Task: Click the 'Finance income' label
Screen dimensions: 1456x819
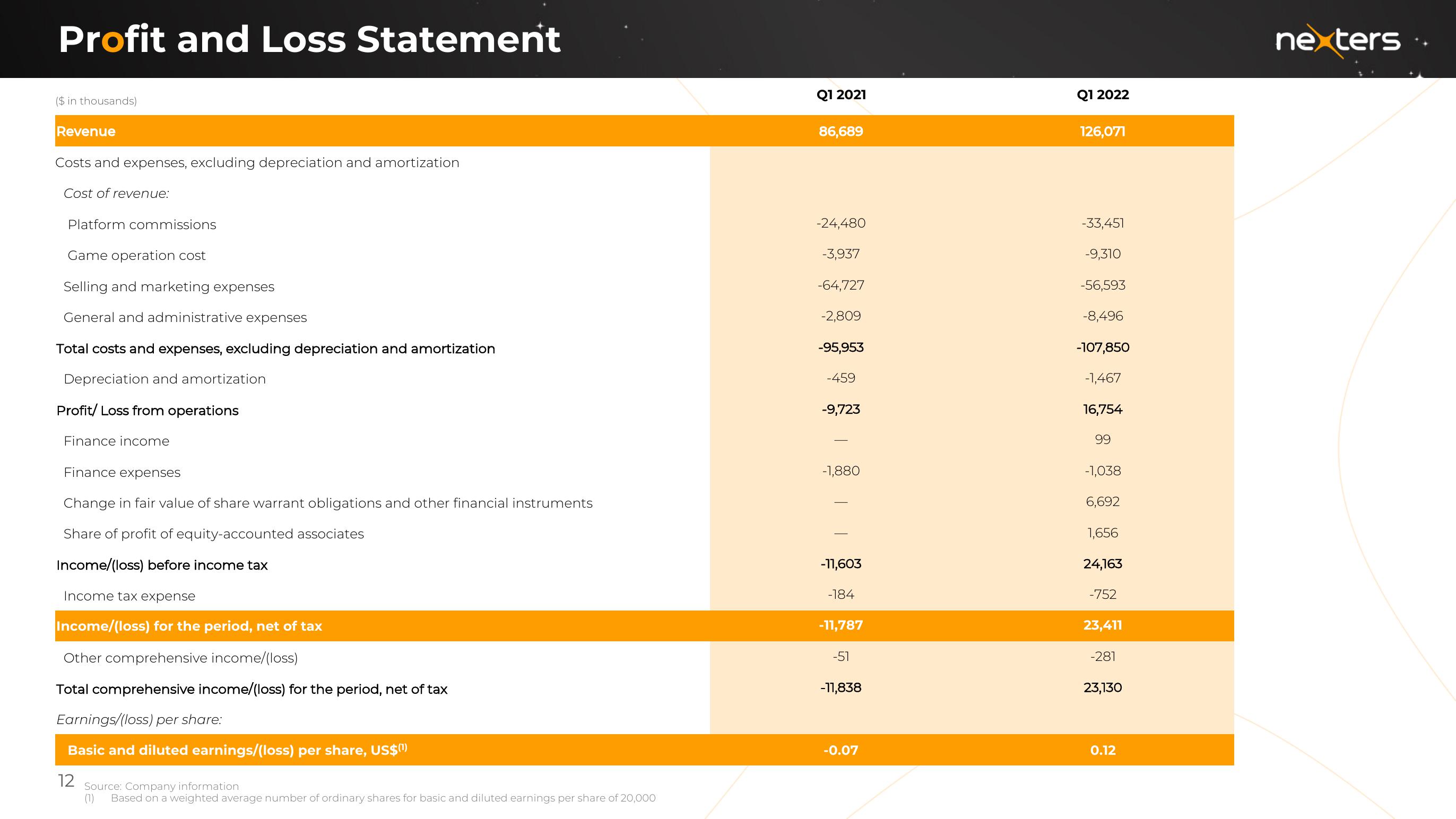Action: pos(116,441)
